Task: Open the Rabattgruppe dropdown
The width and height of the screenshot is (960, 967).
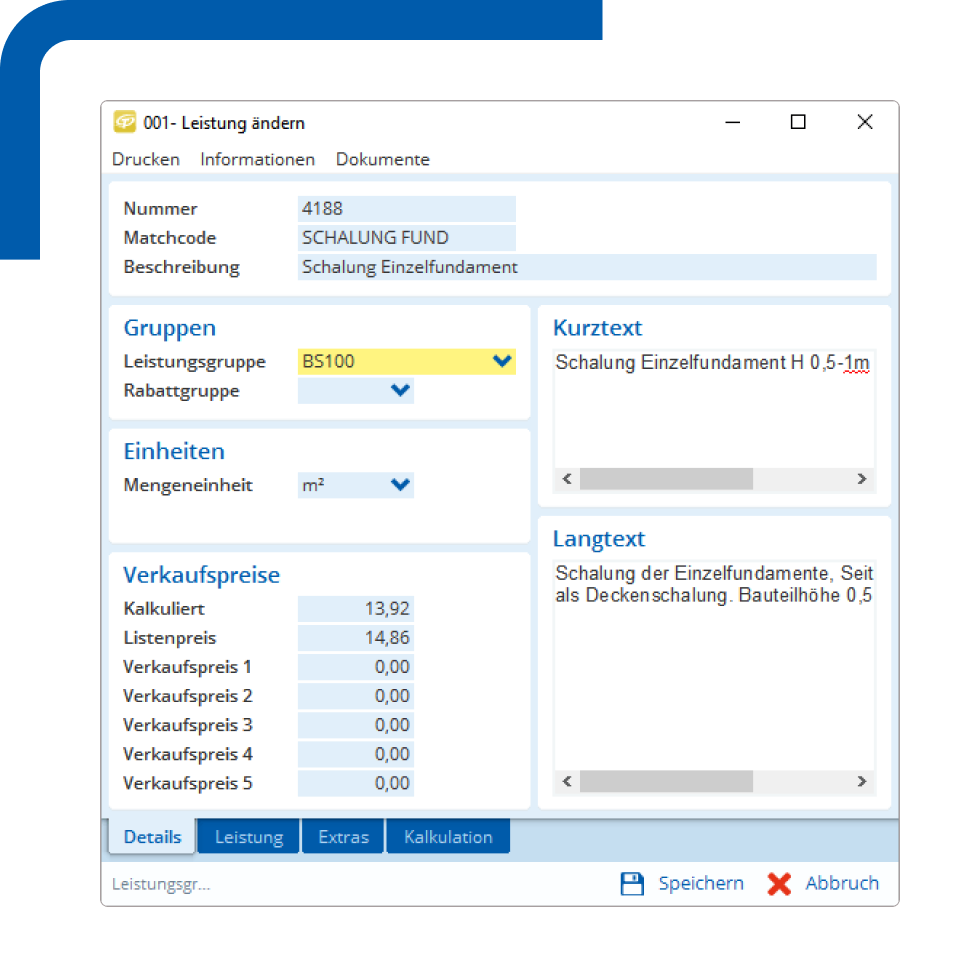Action: [x=400, y=391]
